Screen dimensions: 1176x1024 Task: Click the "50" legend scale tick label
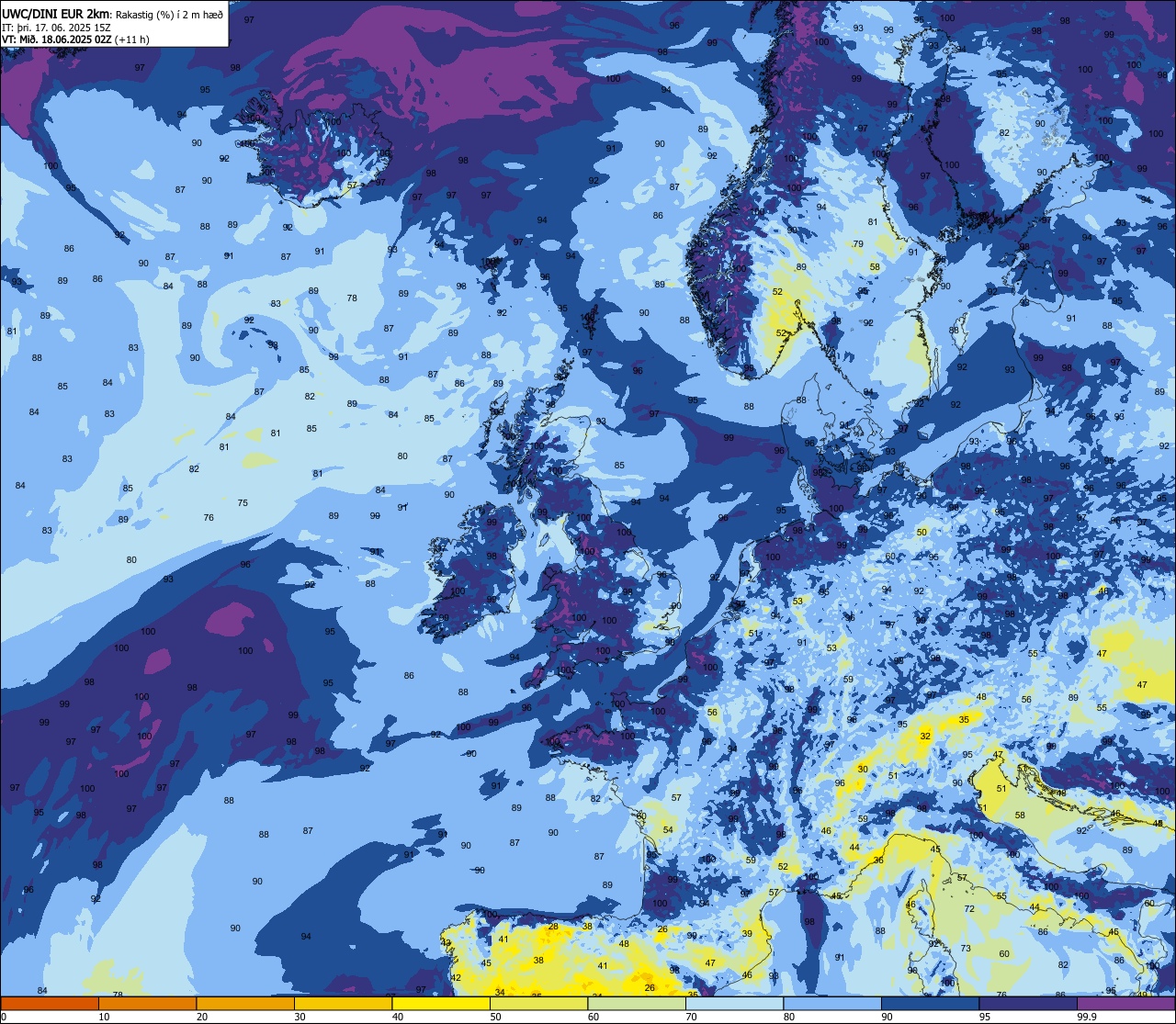click(x=496, y=1017)
